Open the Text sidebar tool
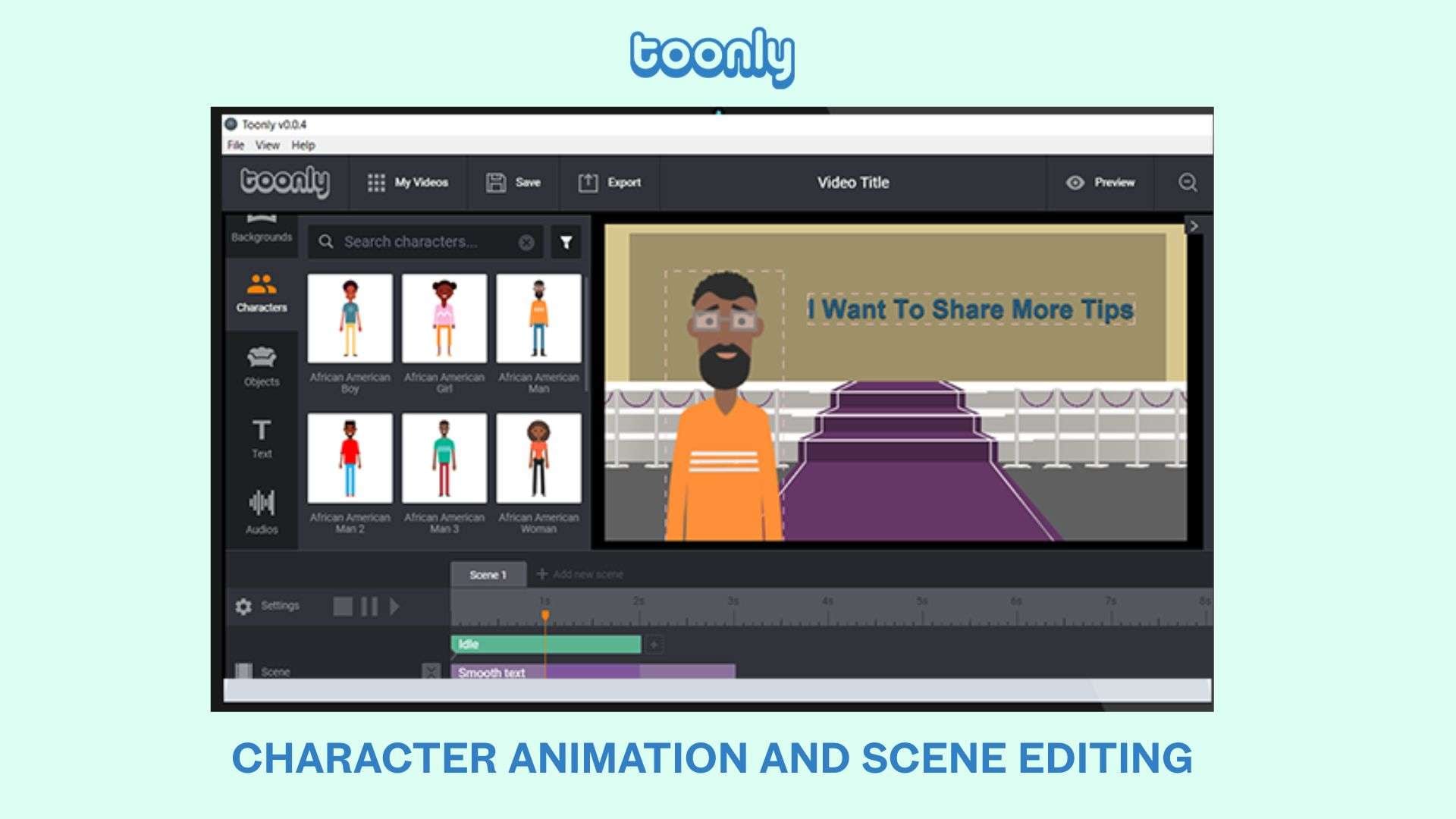This screenshot has height=819, width=1456. pos(262,439)
